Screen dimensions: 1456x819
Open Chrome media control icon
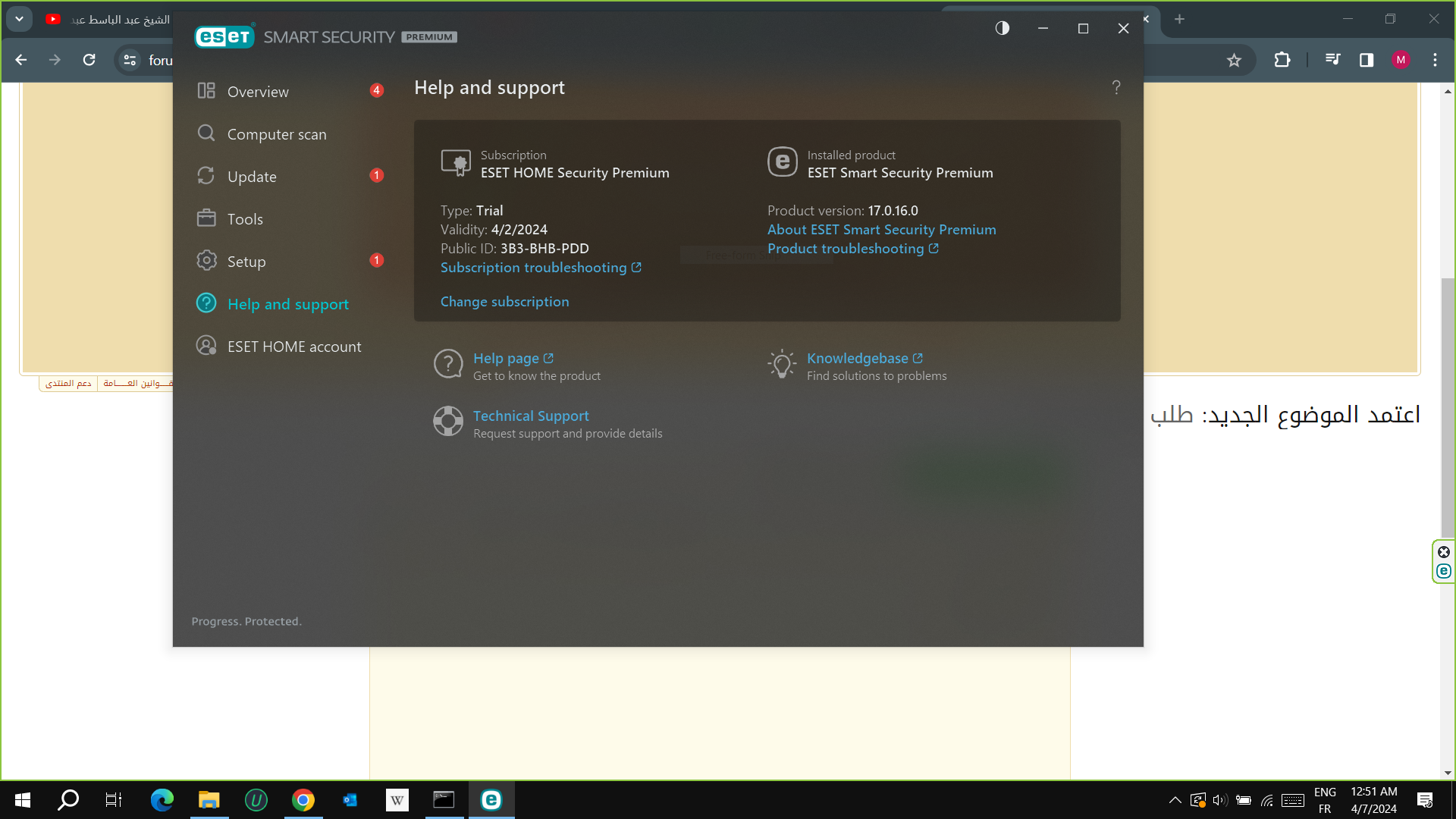coord(1332,60)
